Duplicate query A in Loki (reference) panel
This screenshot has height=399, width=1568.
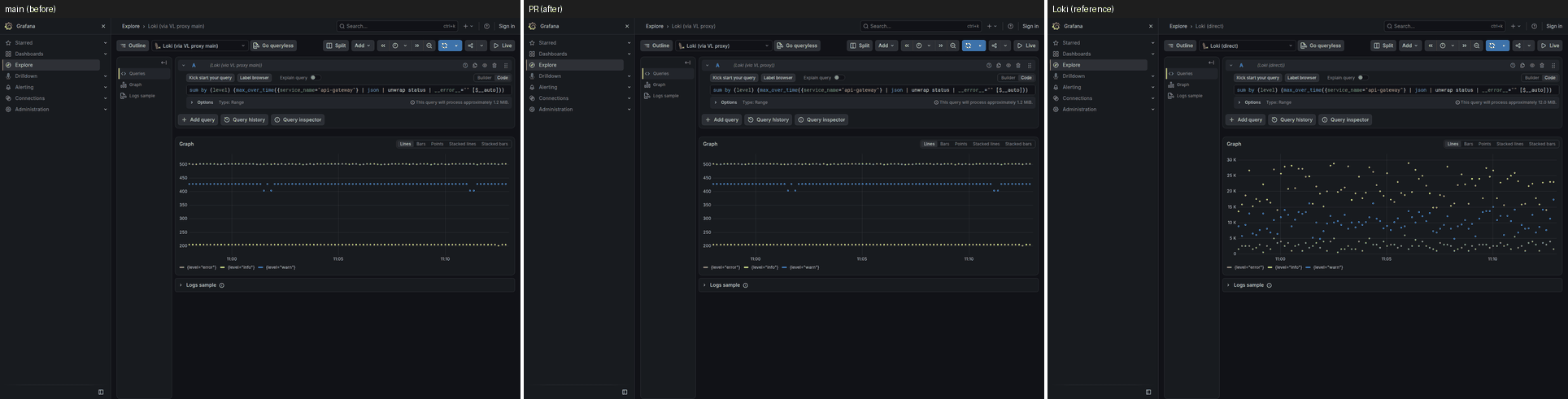[1522, 65]
